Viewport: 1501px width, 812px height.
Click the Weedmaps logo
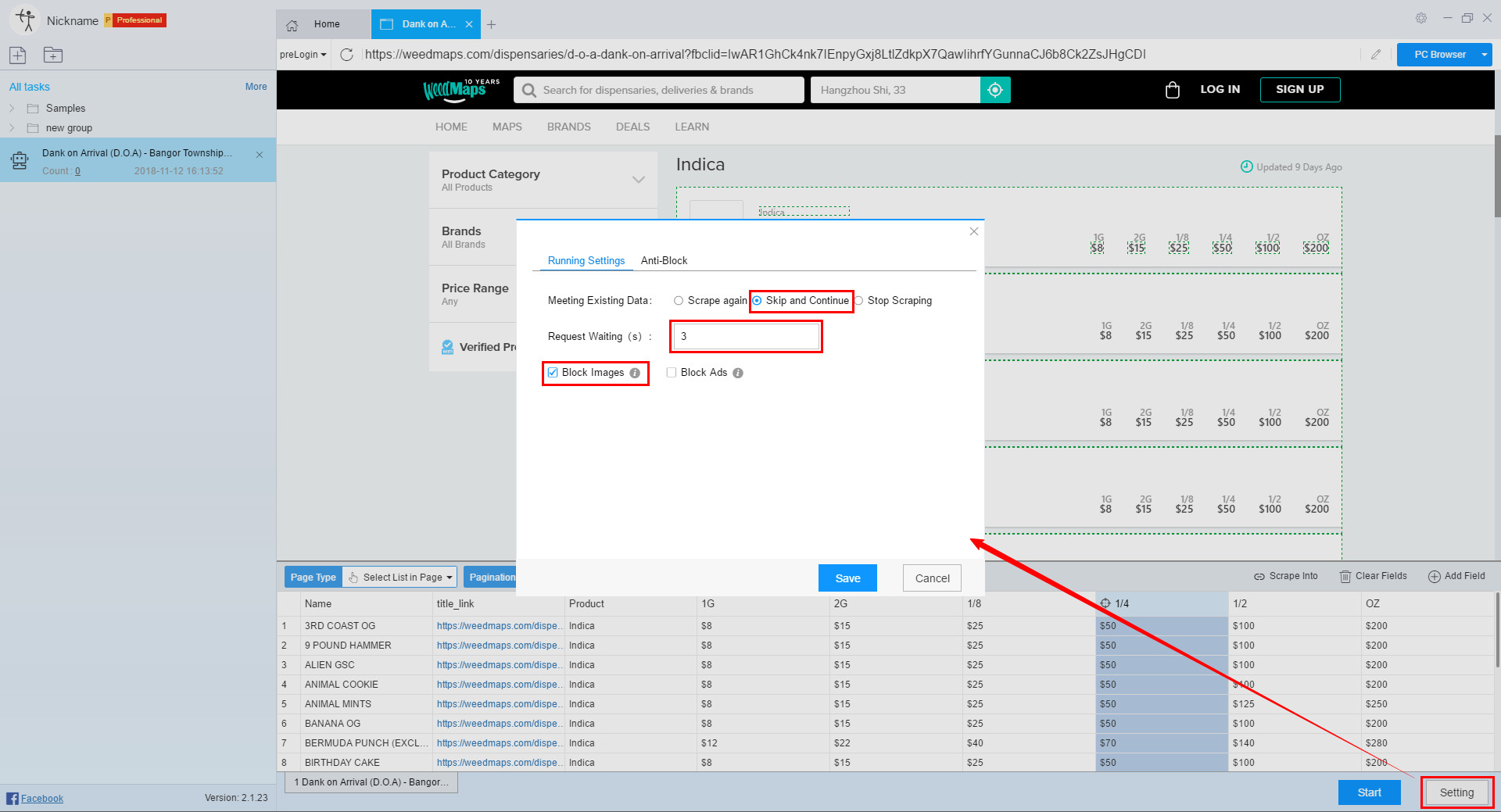(460, 90)
